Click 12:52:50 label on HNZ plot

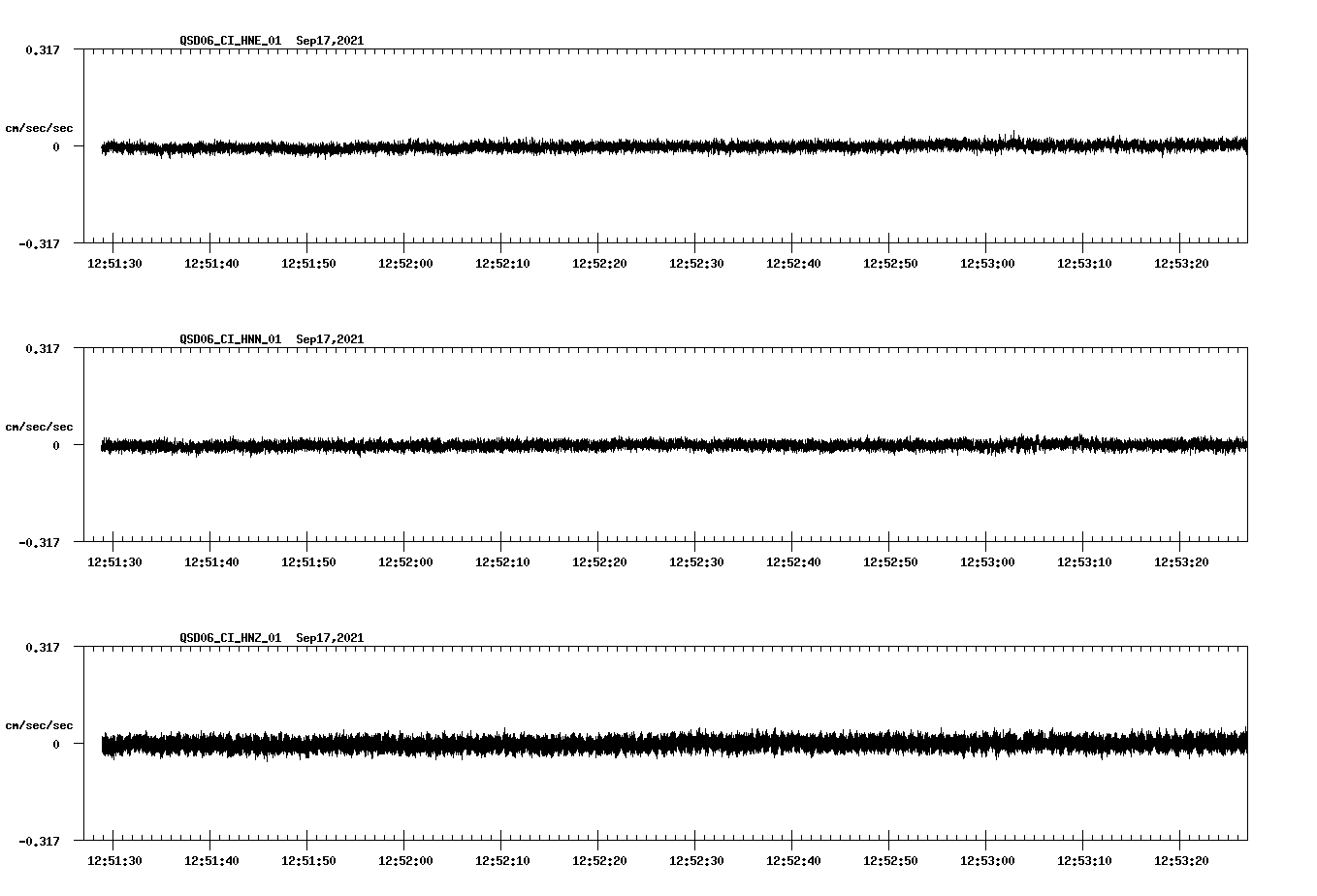[x=890, y=861]
